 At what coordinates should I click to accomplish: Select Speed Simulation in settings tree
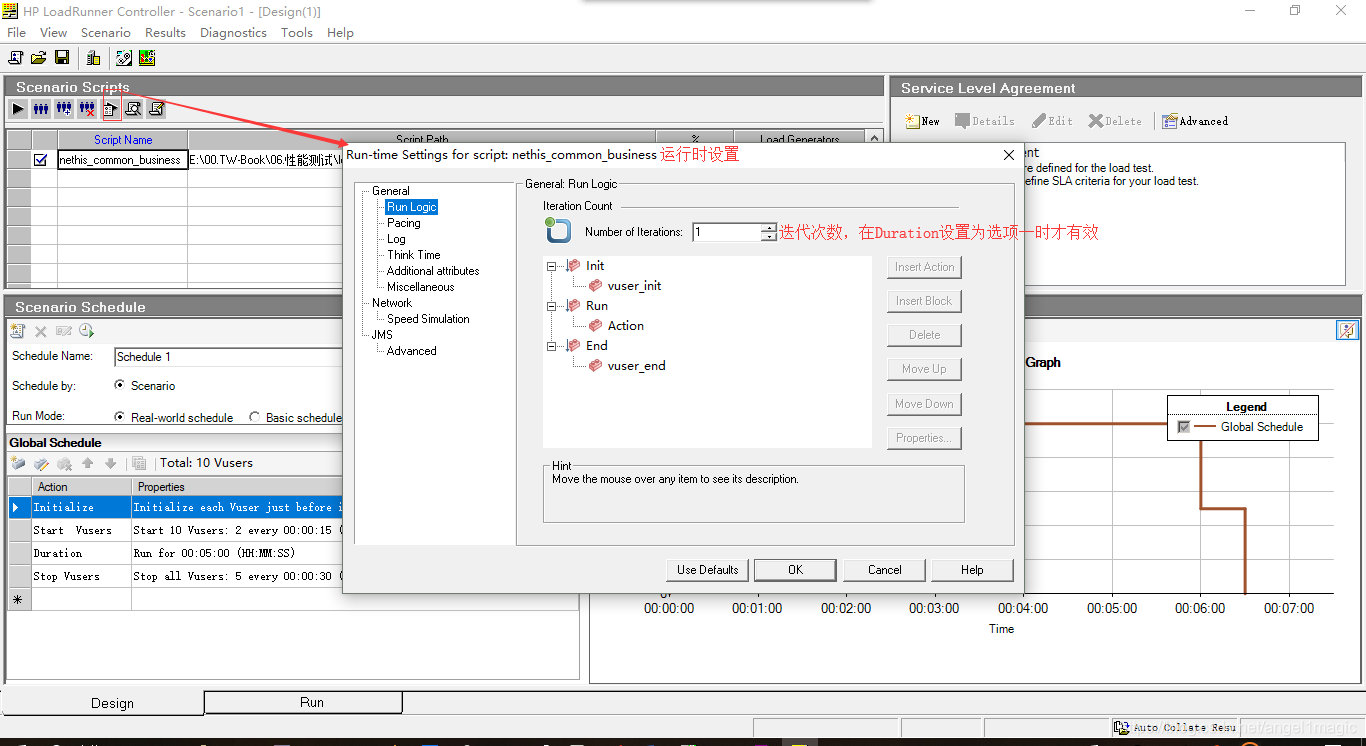click(x=428, y=319)
